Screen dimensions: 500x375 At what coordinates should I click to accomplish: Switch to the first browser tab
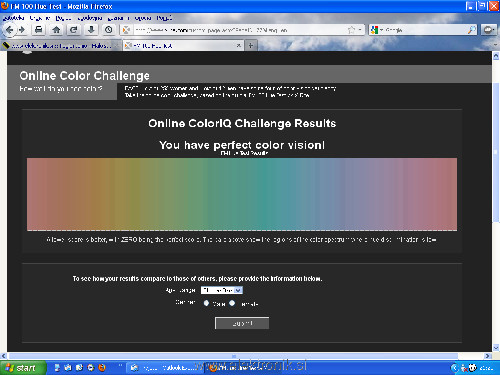(x=61, y=46)
